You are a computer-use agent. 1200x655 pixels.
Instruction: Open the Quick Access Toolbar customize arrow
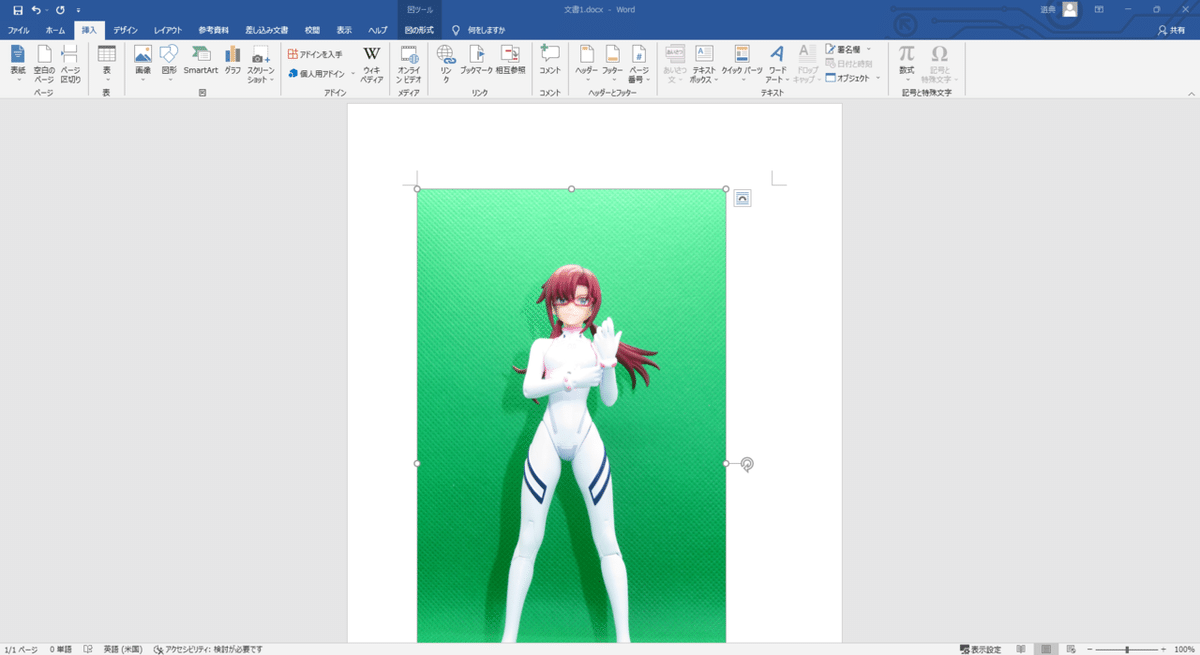coord(78,10)
